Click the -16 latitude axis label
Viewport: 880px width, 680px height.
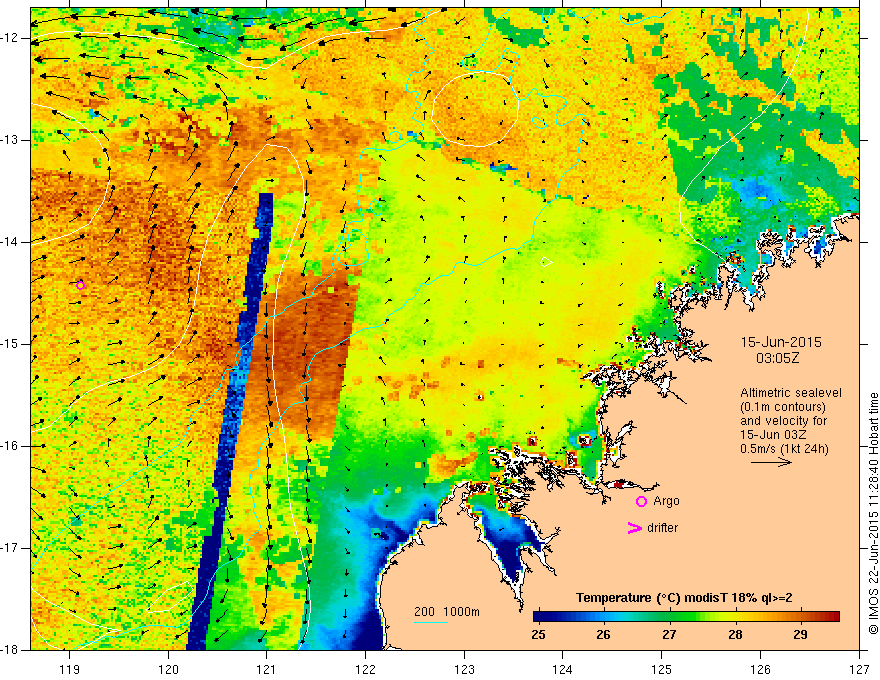pos(10,446)
